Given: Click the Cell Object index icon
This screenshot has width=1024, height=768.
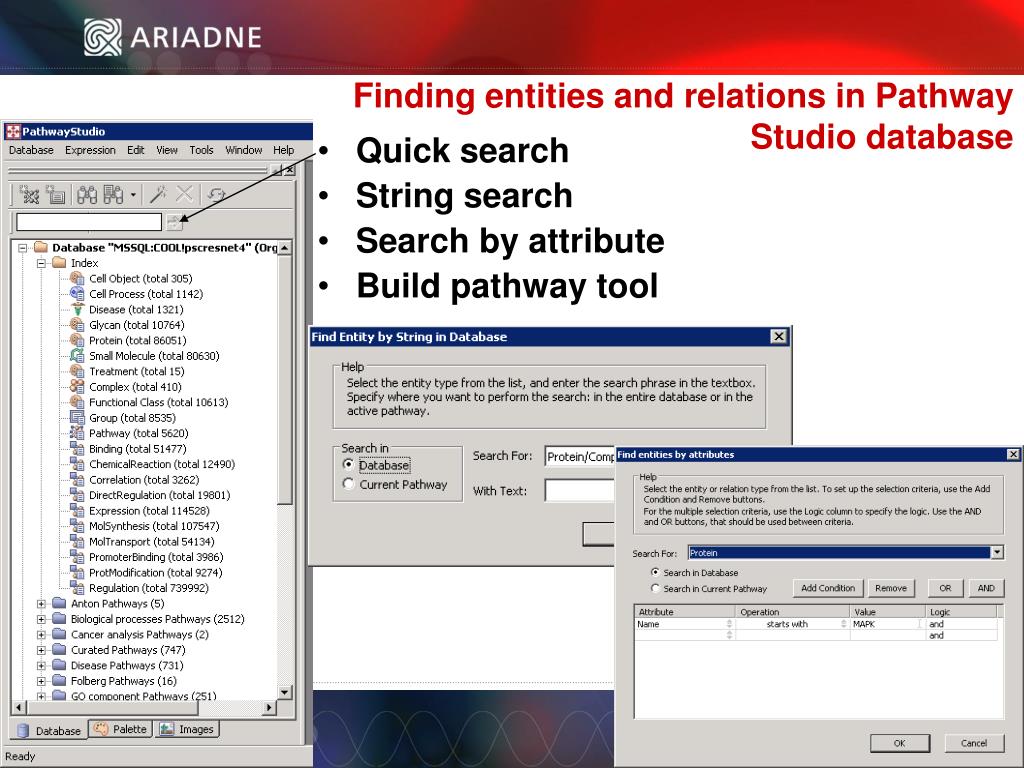Looking at the screenshot, I should [x=77, y=278].
